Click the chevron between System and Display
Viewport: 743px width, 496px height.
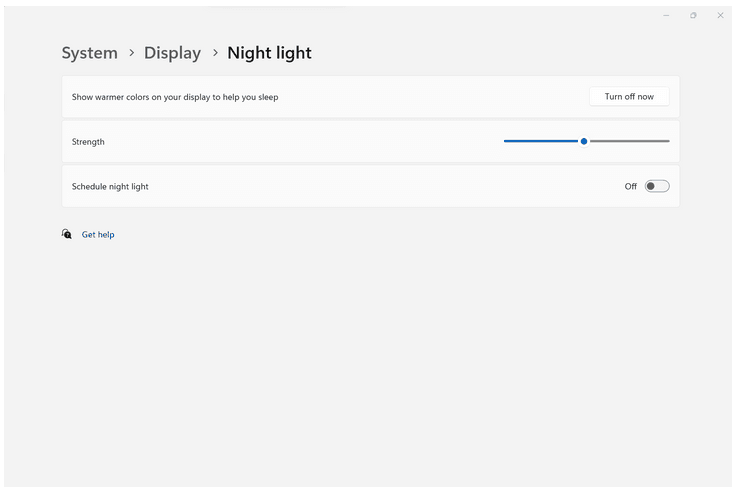(x=132, y=53)
